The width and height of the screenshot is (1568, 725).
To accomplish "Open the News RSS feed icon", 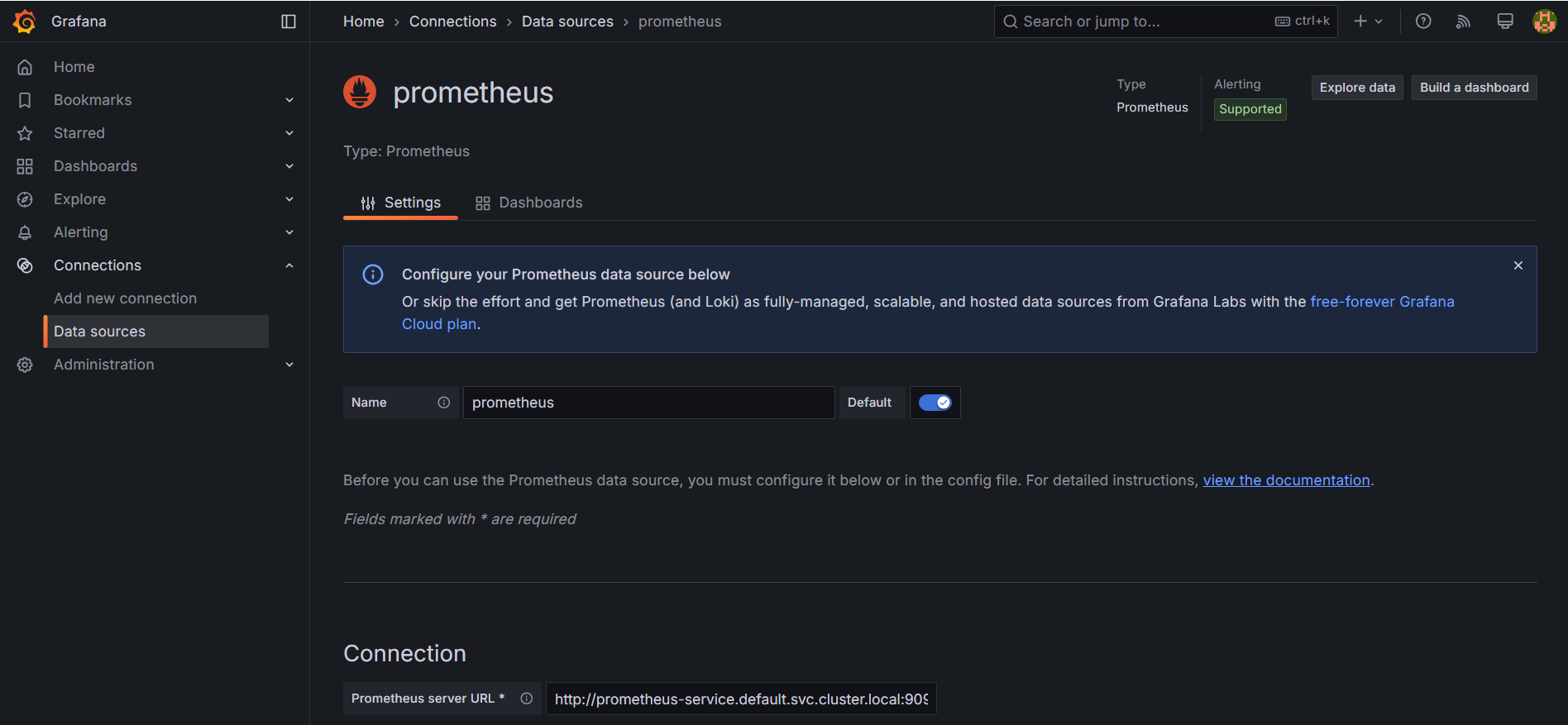I will click(1464, 21).
